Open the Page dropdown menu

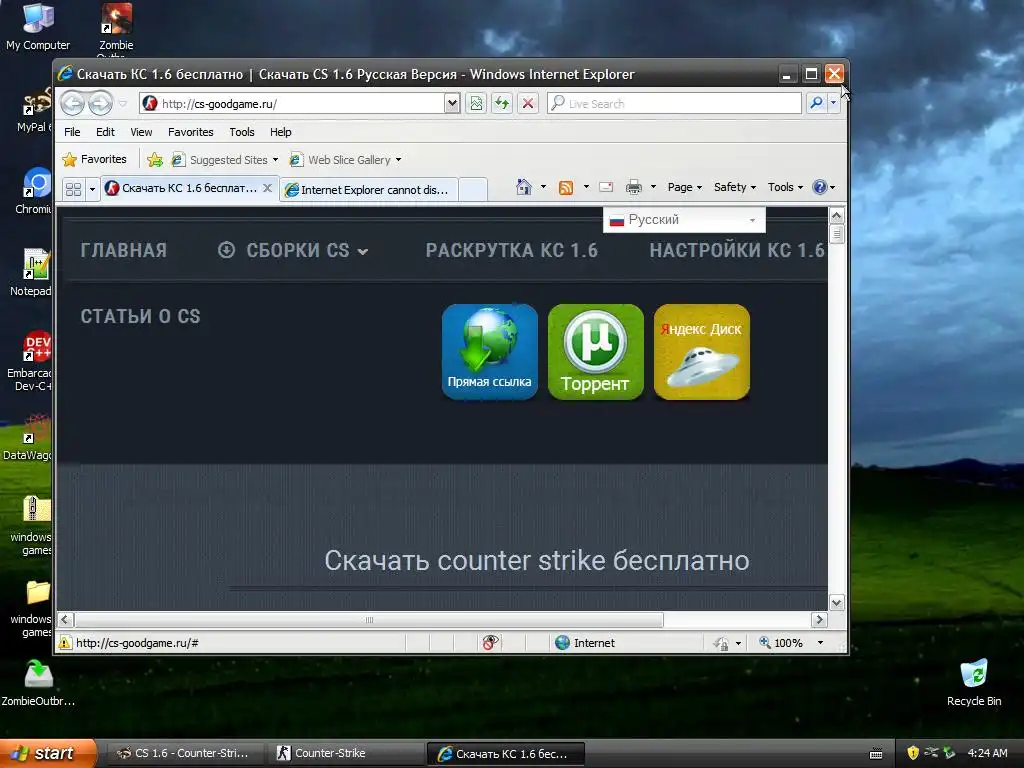coord(684,187)
